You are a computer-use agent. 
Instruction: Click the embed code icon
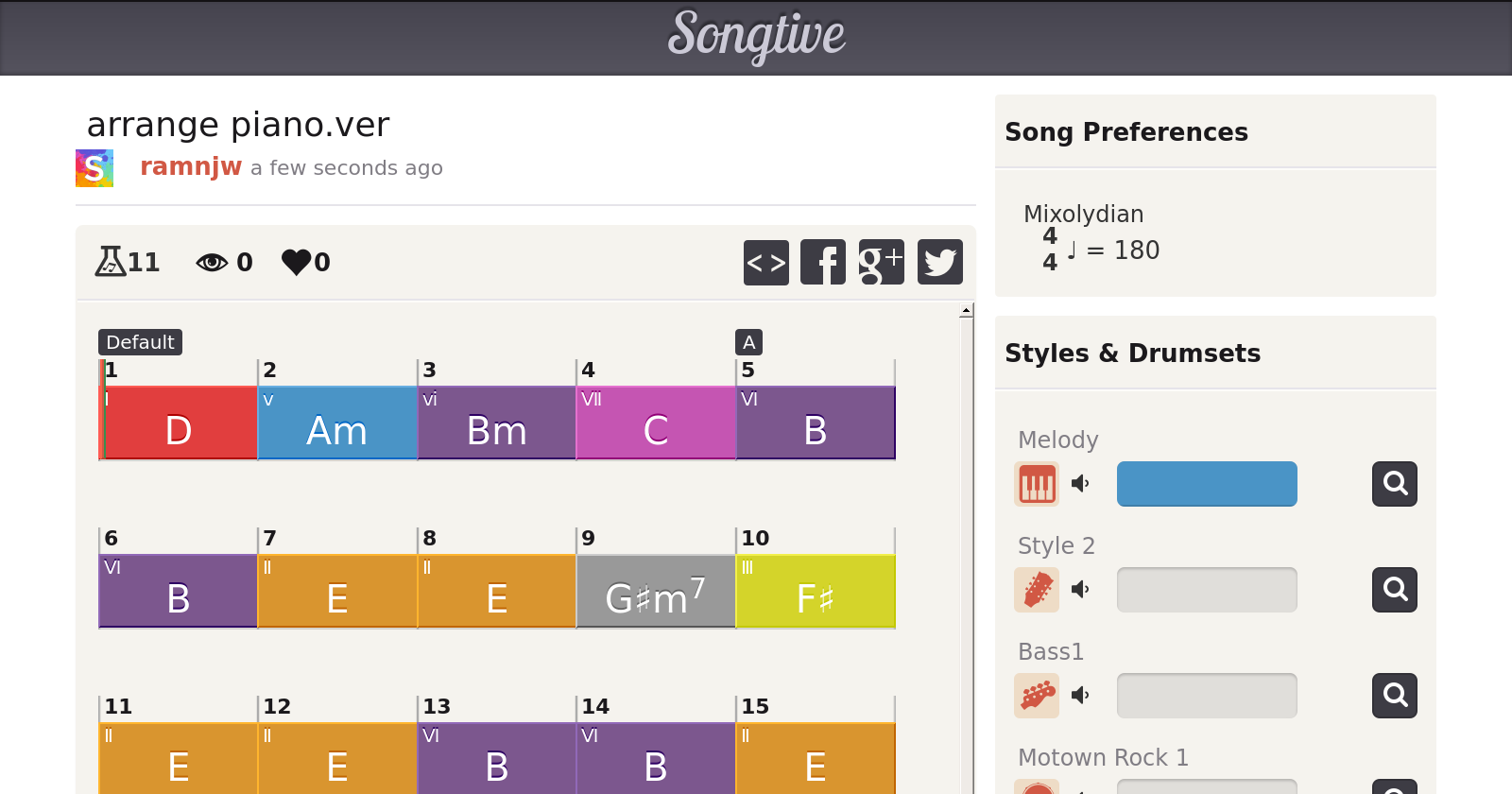765,262
